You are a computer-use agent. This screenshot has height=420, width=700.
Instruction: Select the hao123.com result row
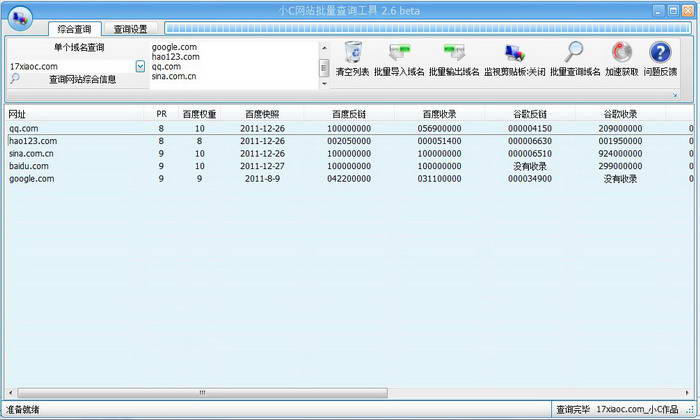point(350,141)
